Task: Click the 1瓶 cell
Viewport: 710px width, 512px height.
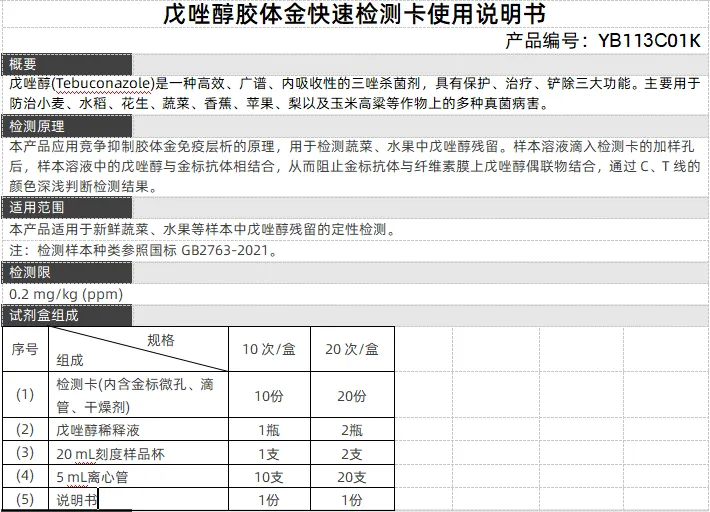Action: (269, 429)
